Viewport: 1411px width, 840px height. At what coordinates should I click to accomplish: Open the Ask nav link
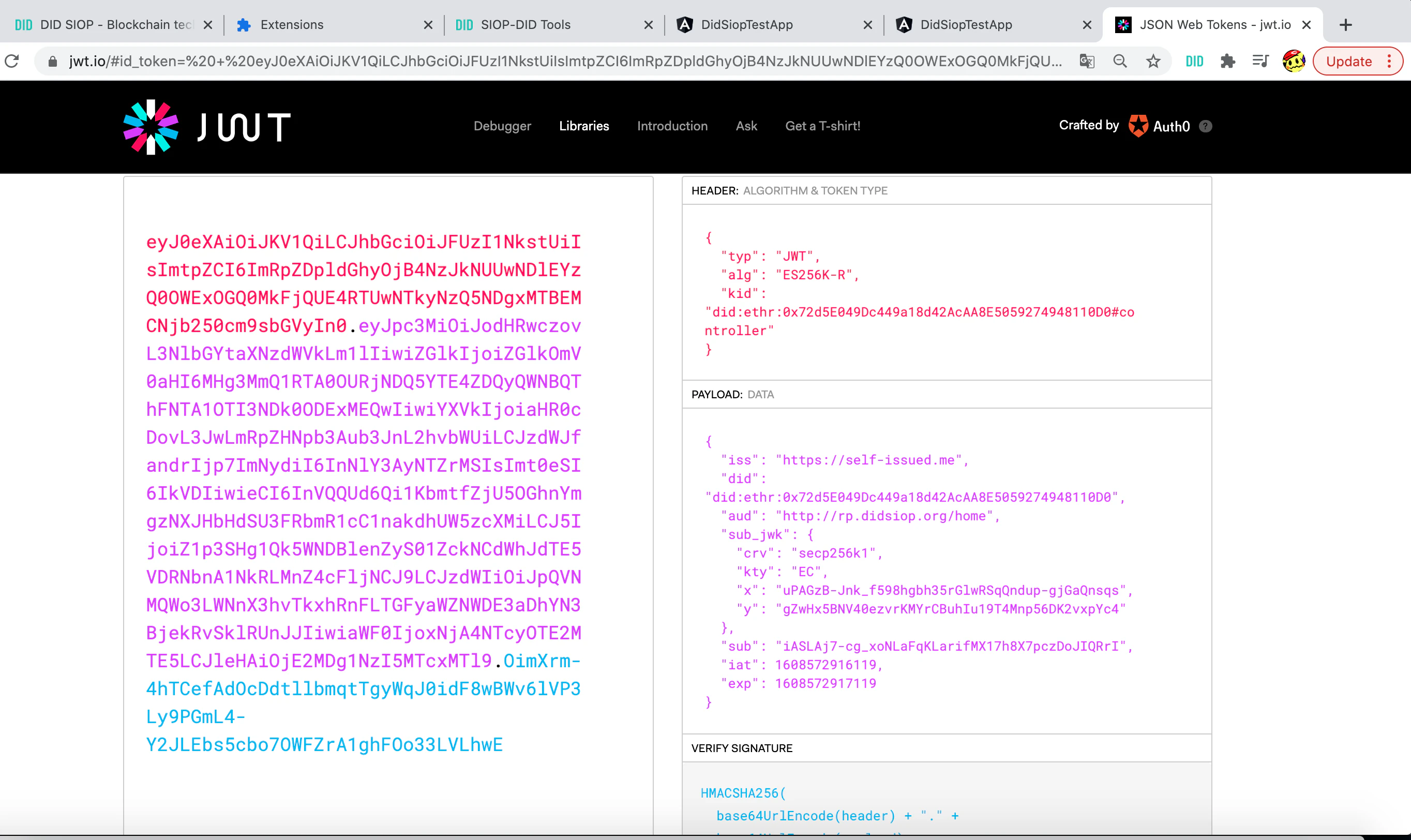pos(746,126)
